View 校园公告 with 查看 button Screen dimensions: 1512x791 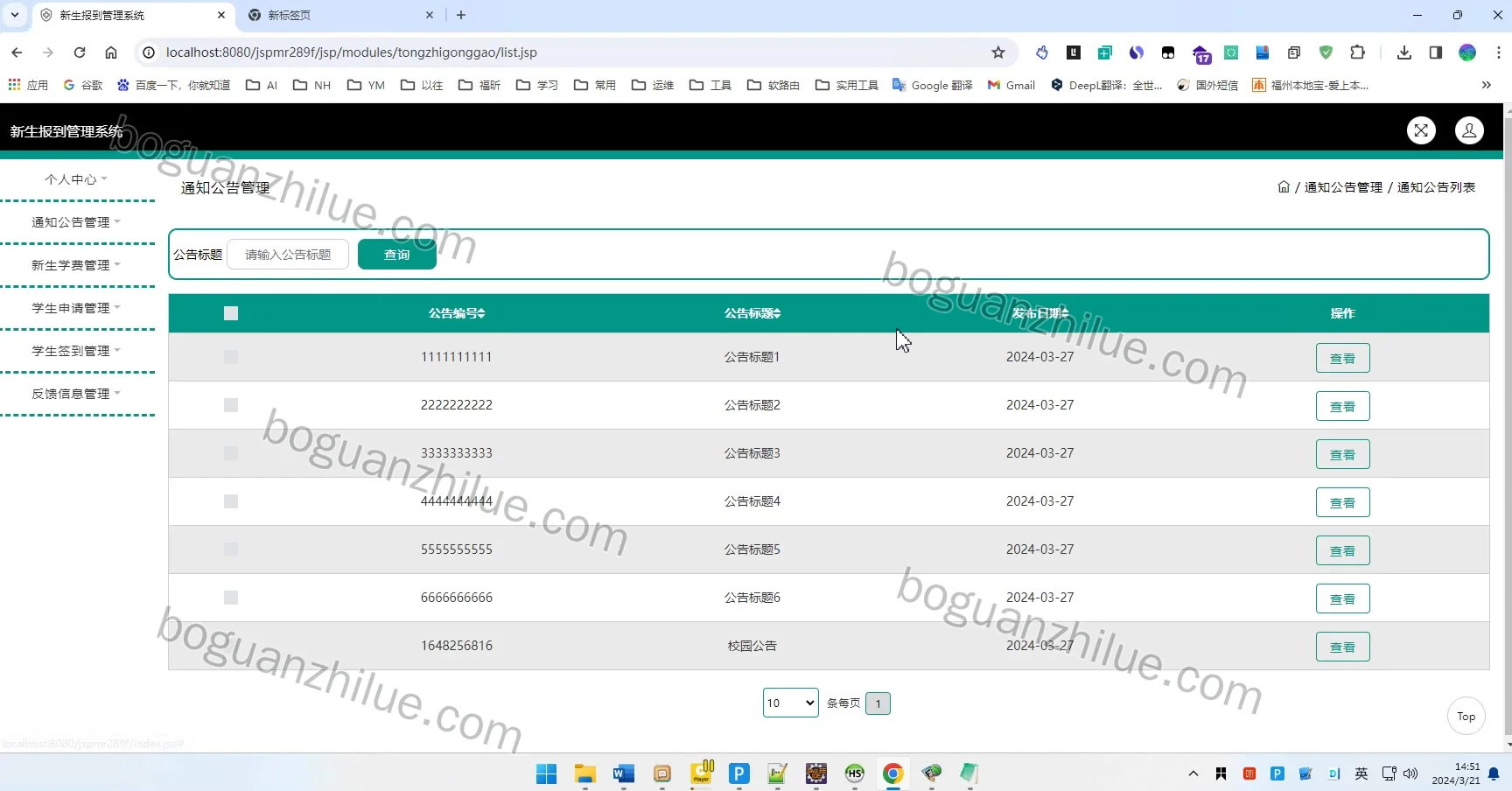pos(1342,647)
